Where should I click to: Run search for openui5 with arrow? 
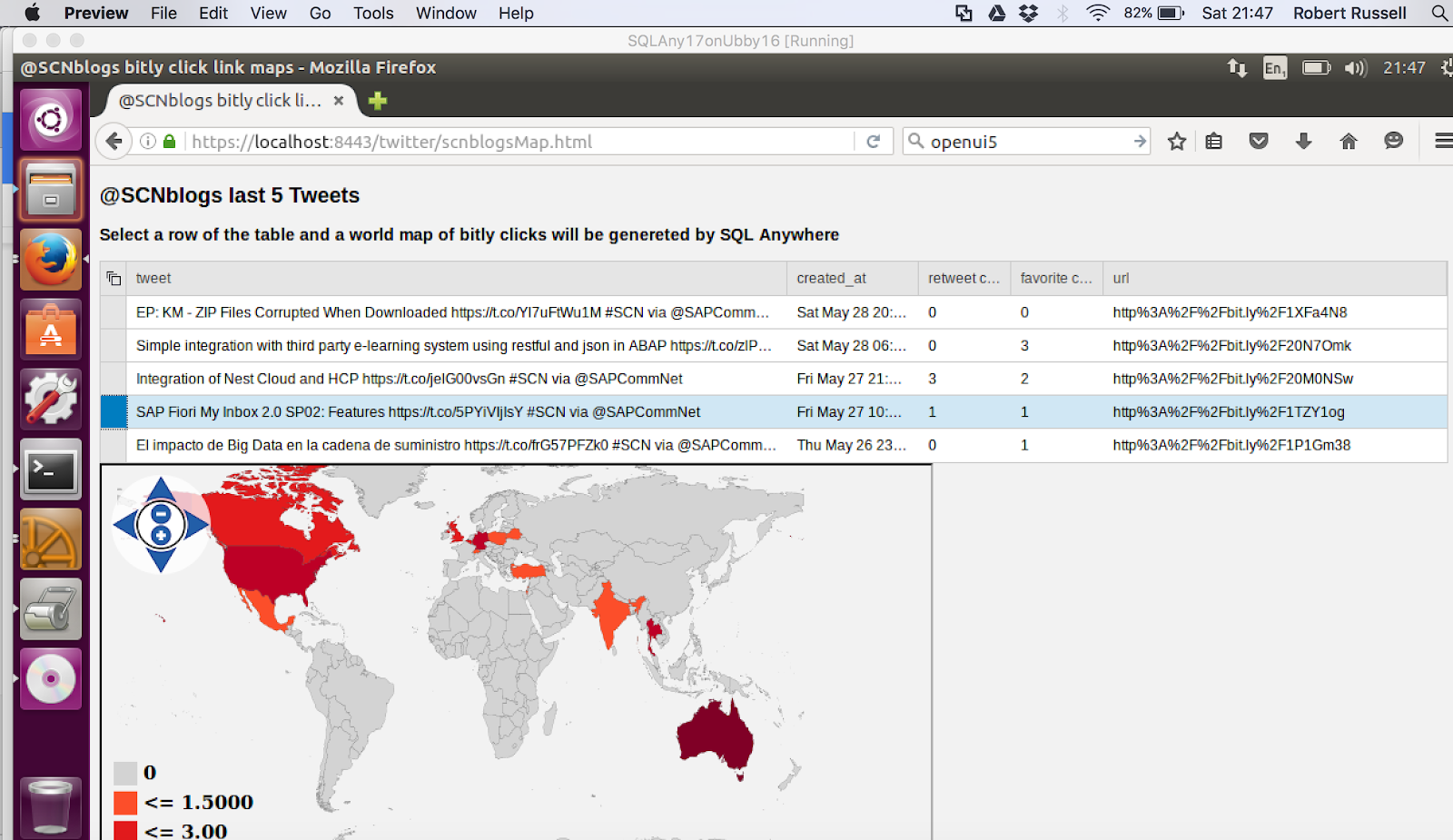[x=1140, y=141]
